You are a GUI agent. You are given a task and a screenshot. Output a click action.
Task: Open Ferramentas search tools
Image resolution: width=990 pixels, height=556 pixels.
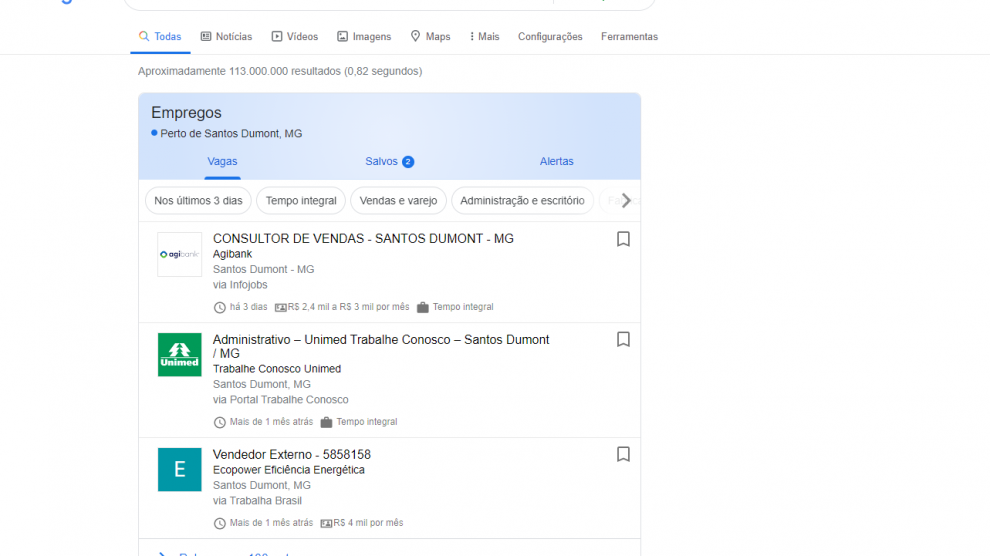click(629, 37)
